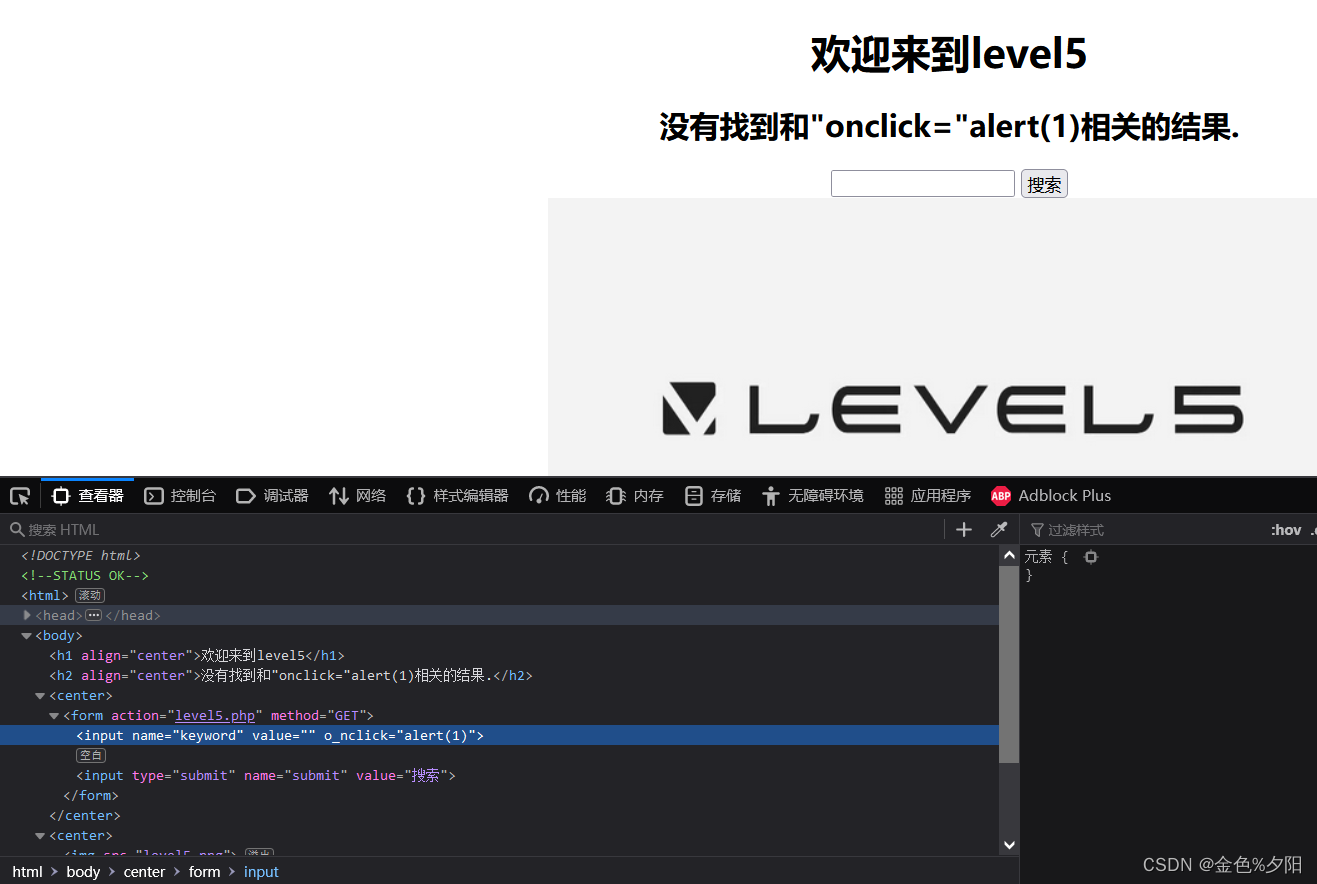
Task: Select the h2 没有找到和 markup row
Action: pyautogui.click(x=499, y=675)
